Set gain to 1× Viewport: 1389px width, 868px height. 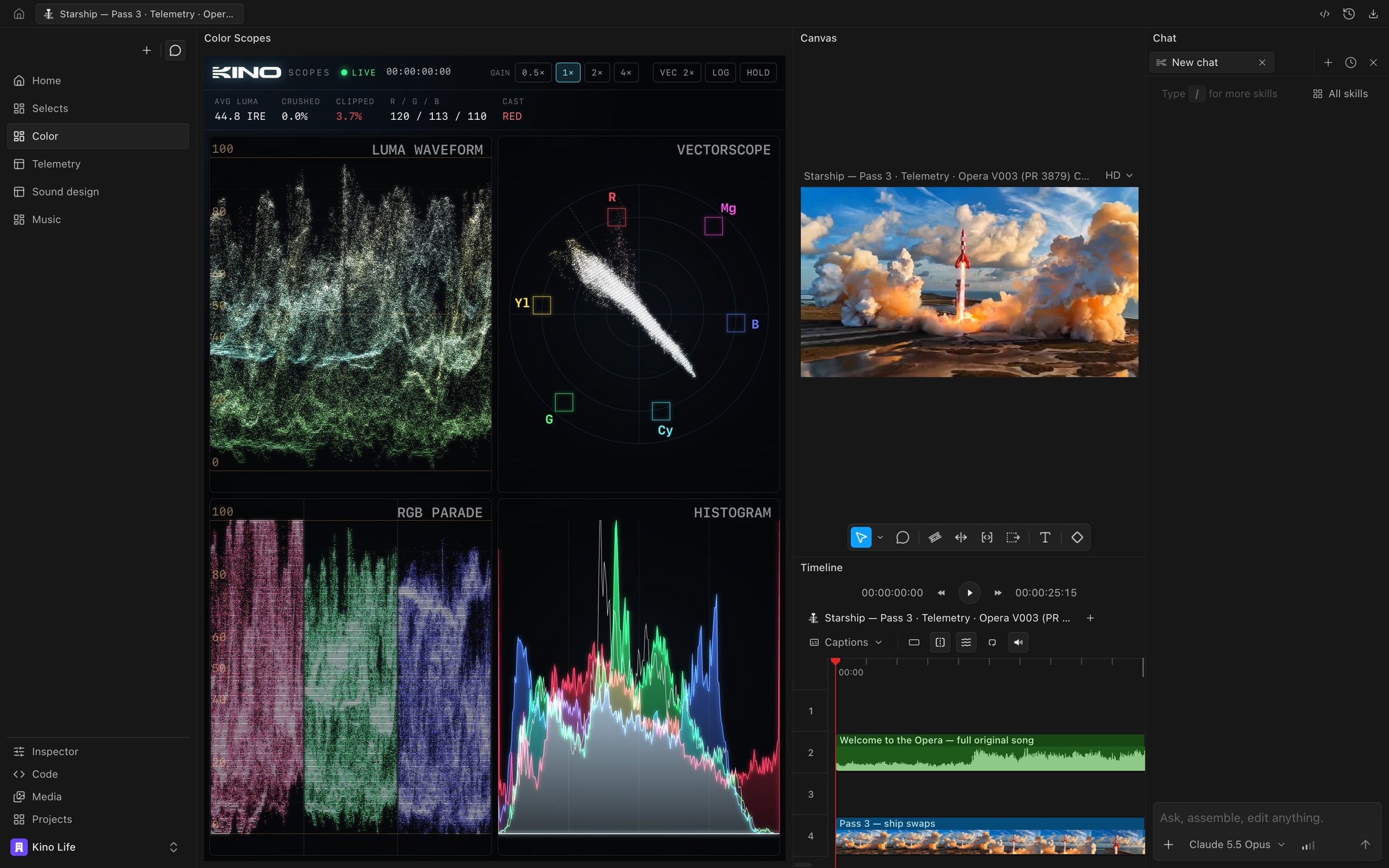pos(568,72)
